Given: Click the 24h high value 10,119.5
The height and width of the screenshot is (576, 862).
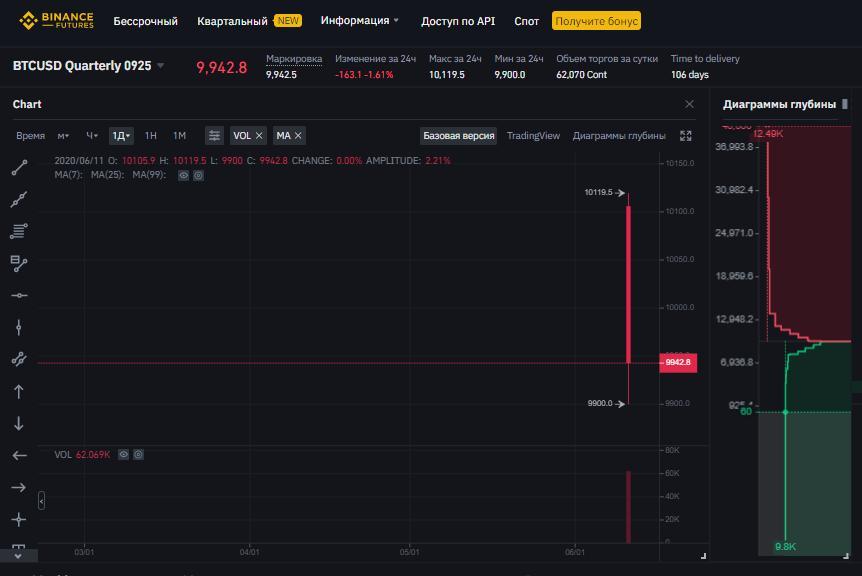Looking at the screenshot, I should [446, 75].
